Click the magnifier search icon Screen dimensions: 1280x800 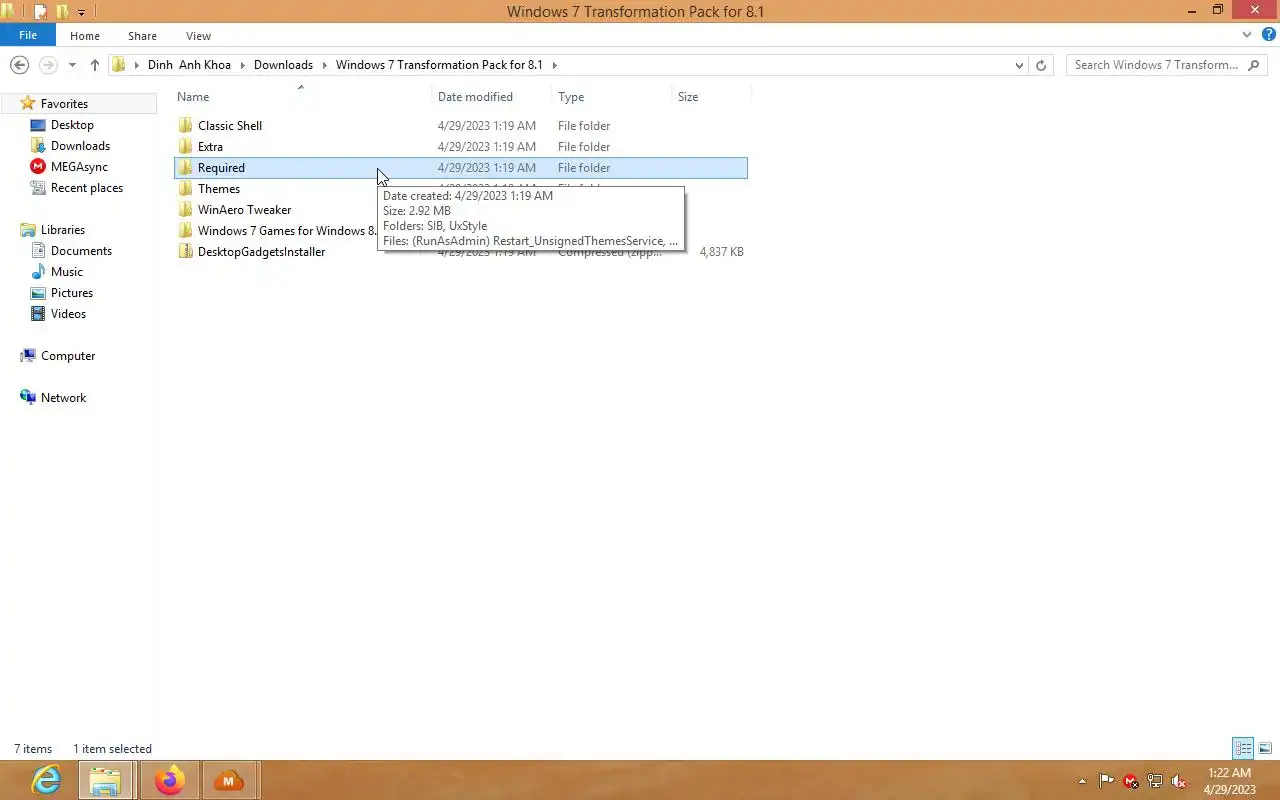[1255, 65]
